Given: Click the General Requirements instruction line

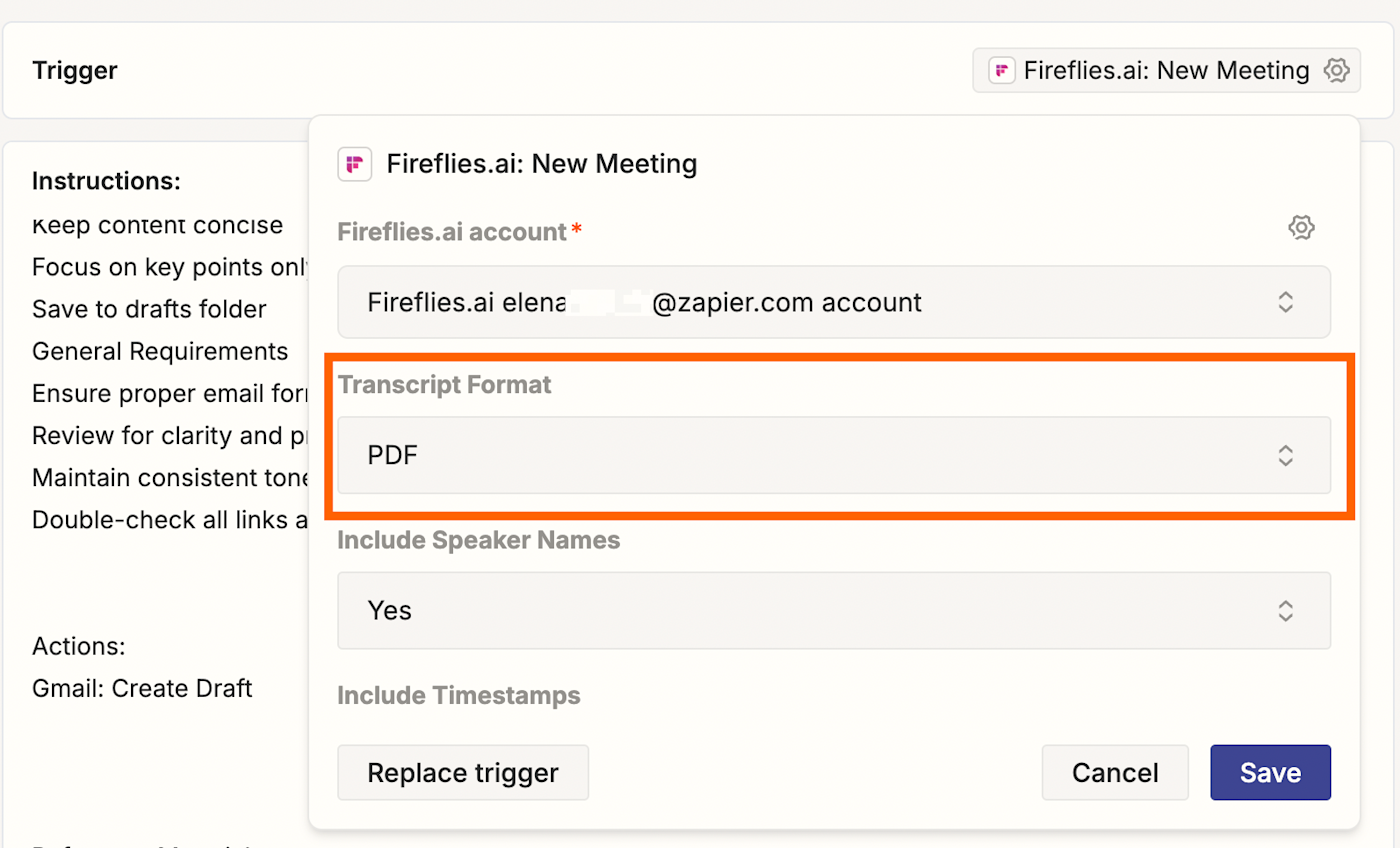Looking at the screenshot, I should (x=160, y=352).
